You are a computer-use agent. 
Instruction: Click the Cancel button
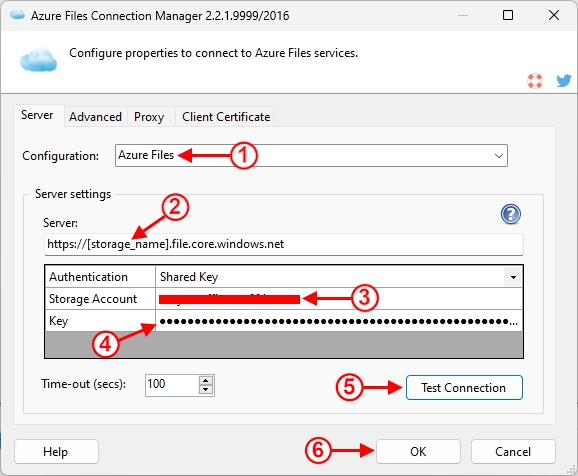(513, 451)
